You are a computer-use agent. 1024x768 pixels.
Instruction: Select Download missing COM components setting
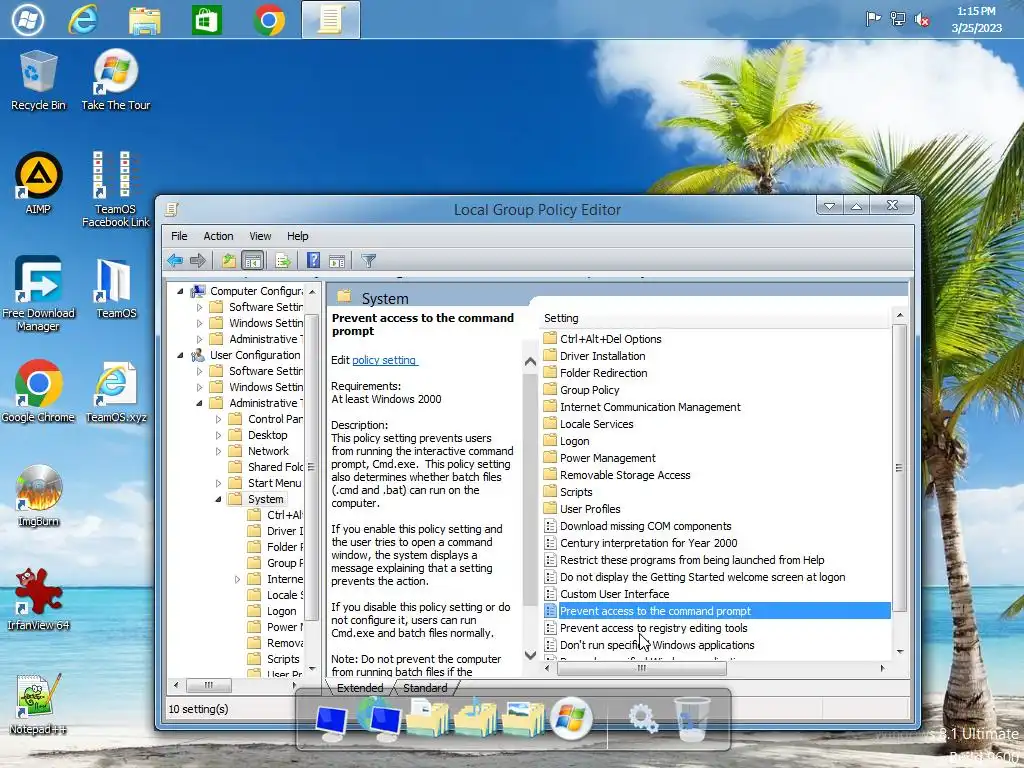645,526
